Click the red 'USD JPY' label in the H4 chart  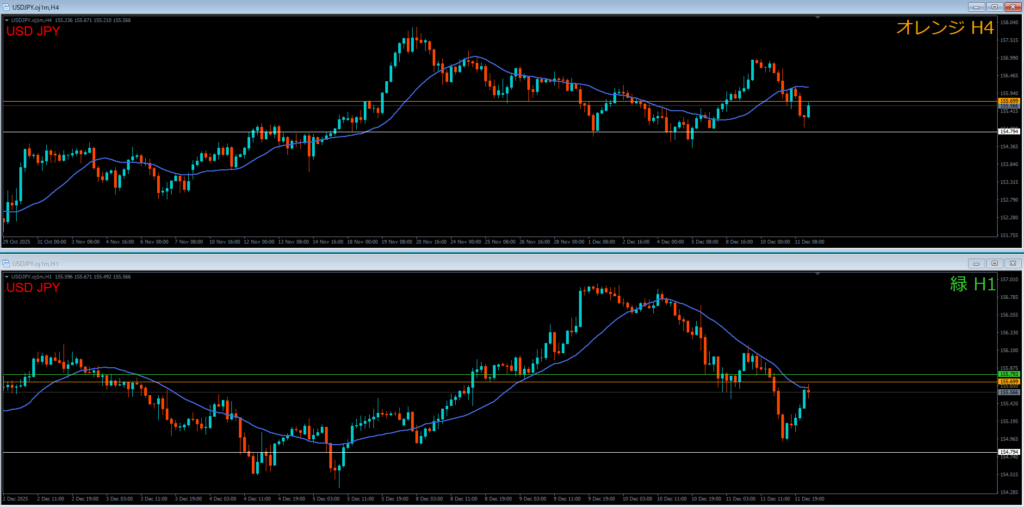(x=33, y=31)
